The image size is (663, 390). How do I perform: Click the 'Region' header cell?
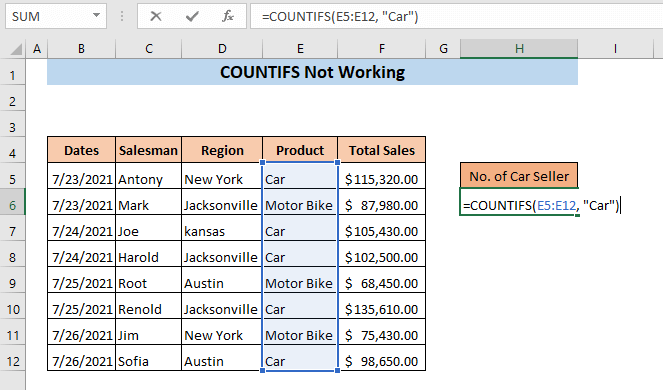pyautogui.click(x=222, y=150)
